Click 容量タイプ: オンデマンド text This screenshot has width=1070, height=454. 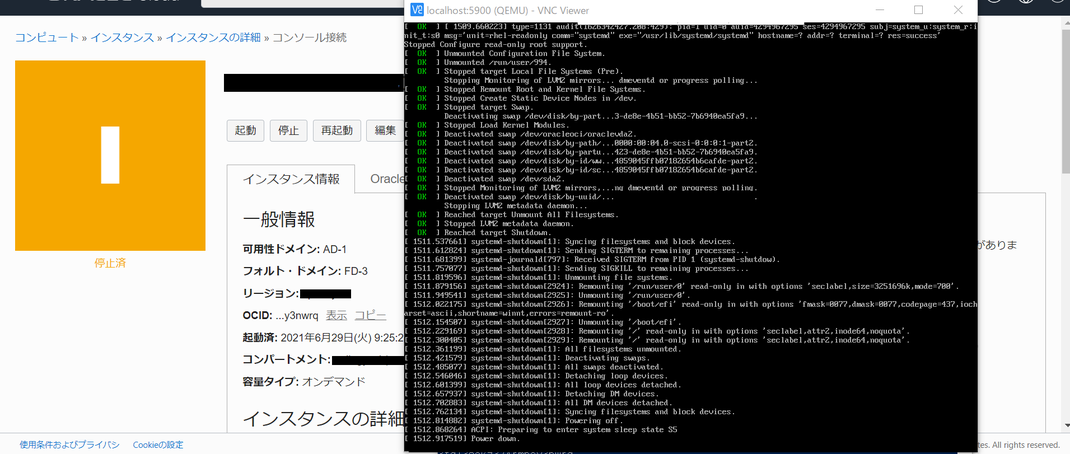tap(304, 382)
